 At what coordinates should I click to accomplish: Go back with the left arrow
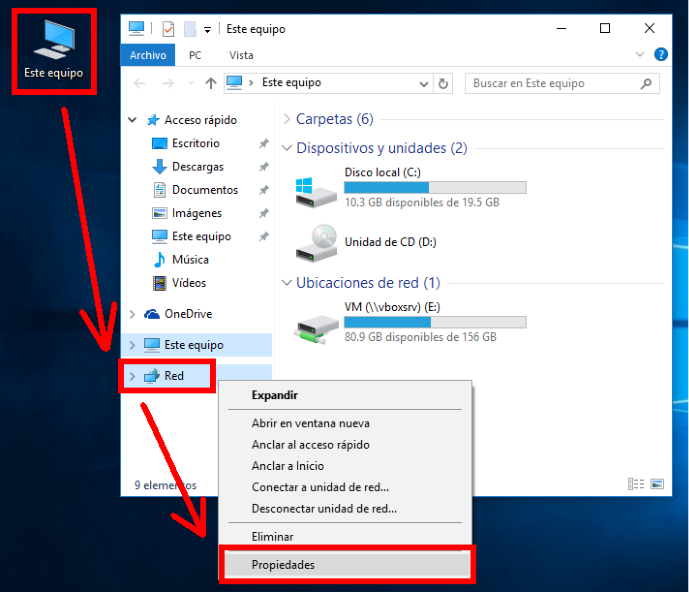pyautogui.click(x=139, y=83)
